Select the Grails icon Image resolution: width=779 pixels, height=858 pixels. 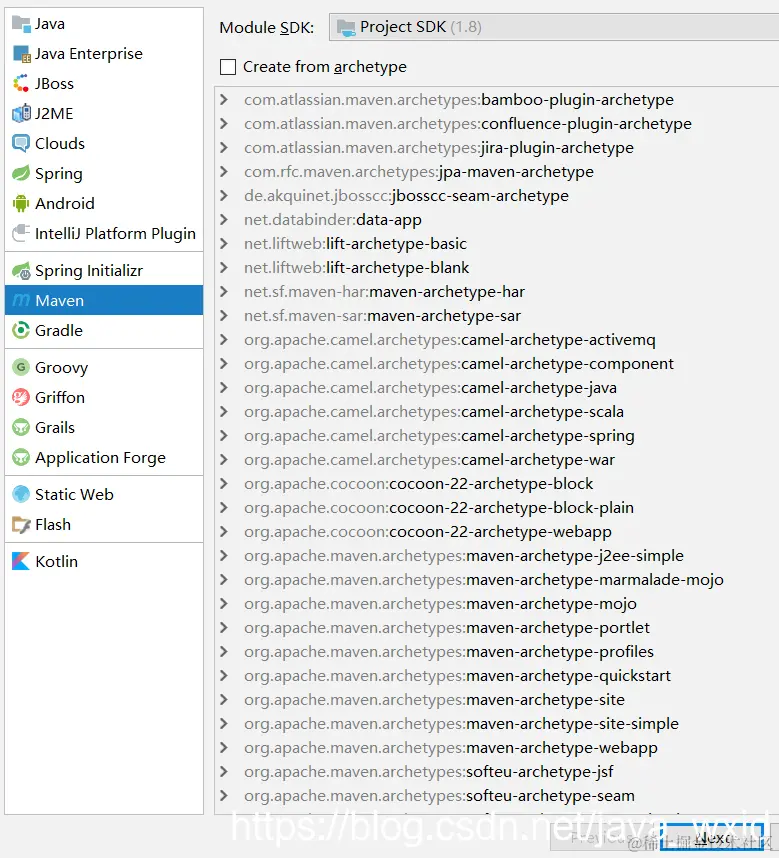tap(21, 427)
